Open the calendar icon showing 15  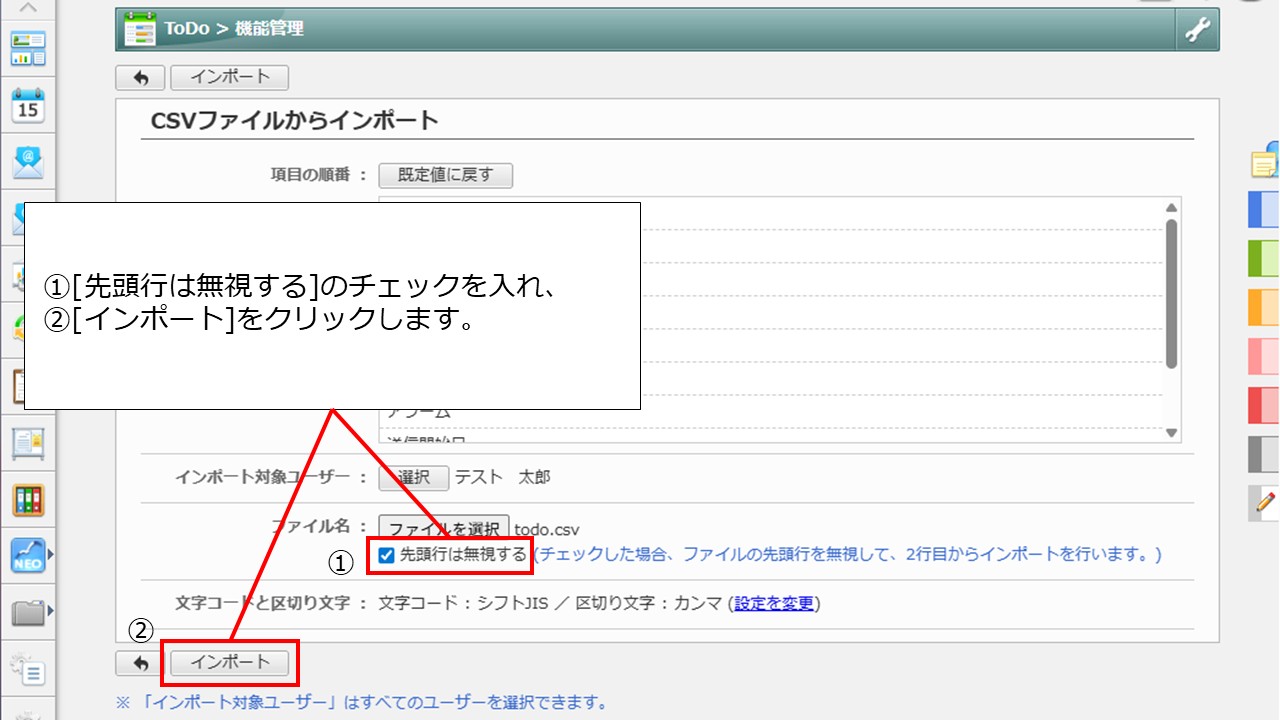tap(28, 105)
